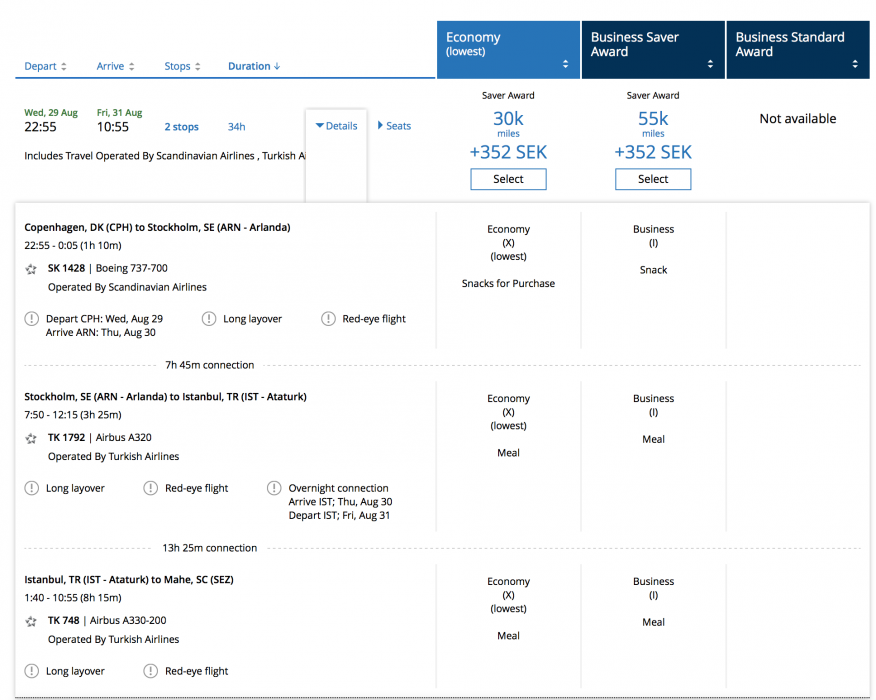Click Star Alliance icon beside TK 748
This screenshot has width=876, height=700.
pos(33,621)
